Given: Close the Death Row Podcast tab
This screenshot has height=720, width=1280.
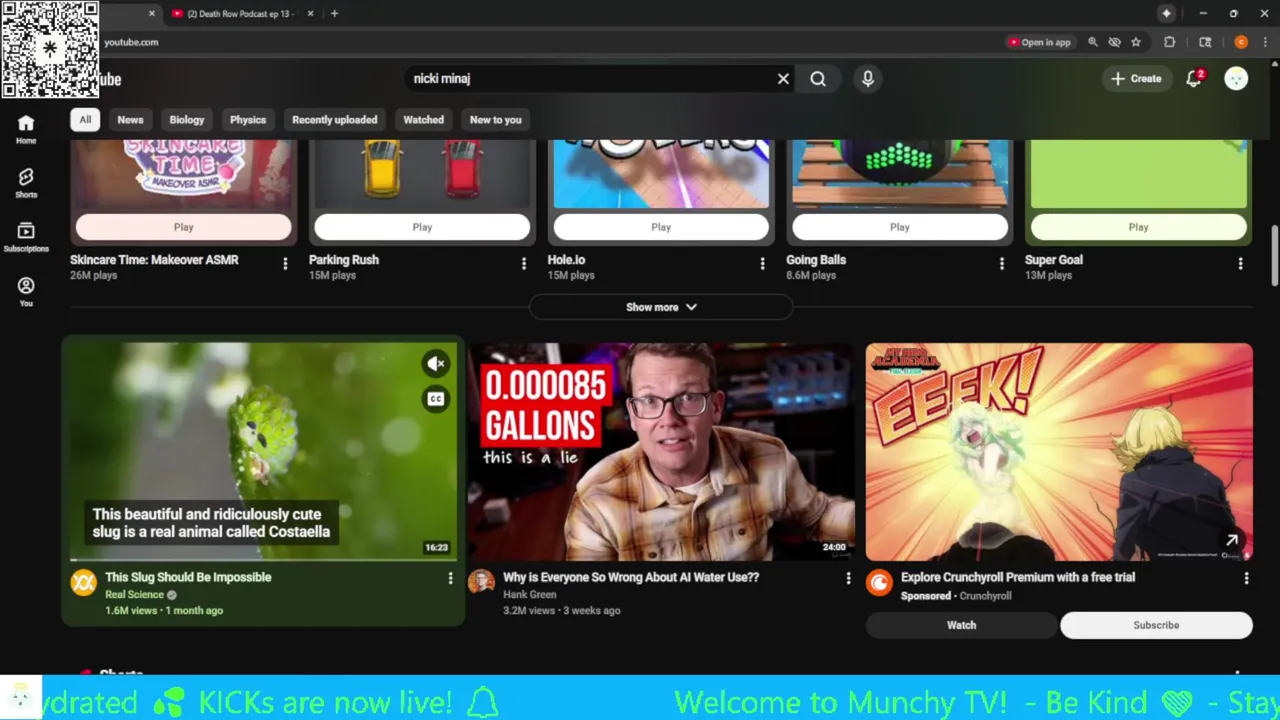Looking at the screenshot, I should pyautogui.click(x=310, y=14).
